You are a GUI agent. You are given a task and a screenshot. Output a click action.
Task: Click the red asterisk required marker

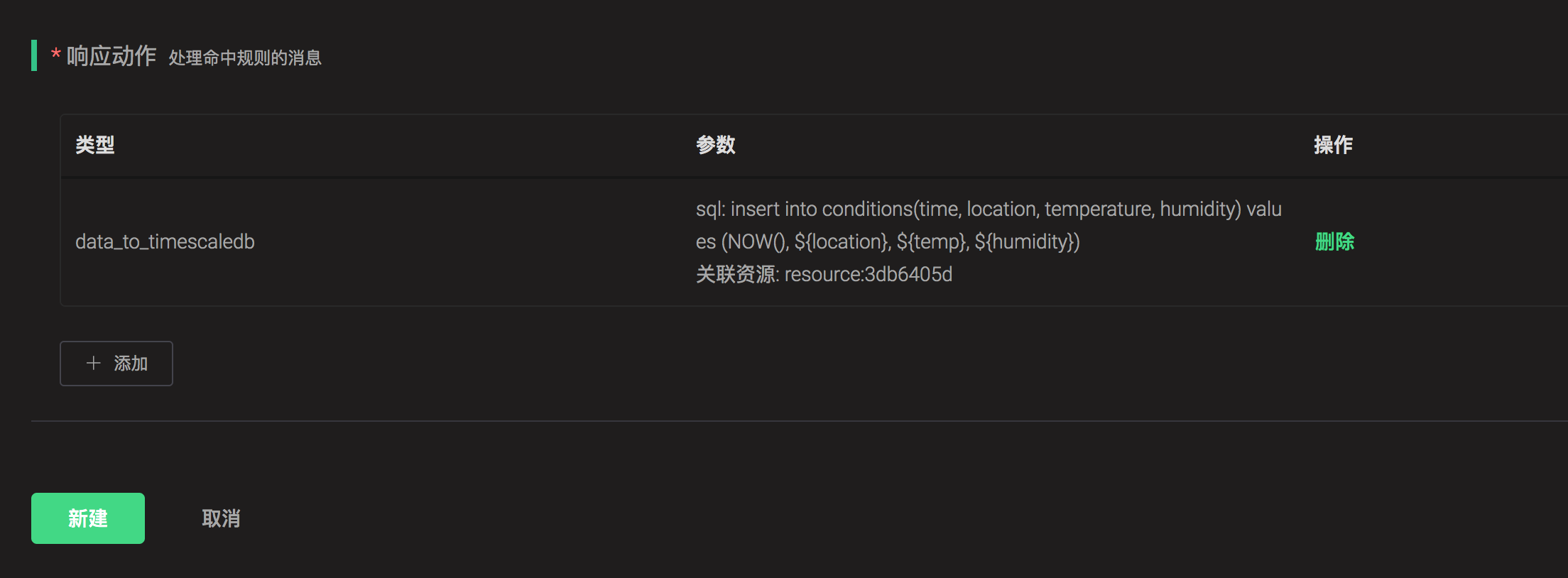[55, 55]
